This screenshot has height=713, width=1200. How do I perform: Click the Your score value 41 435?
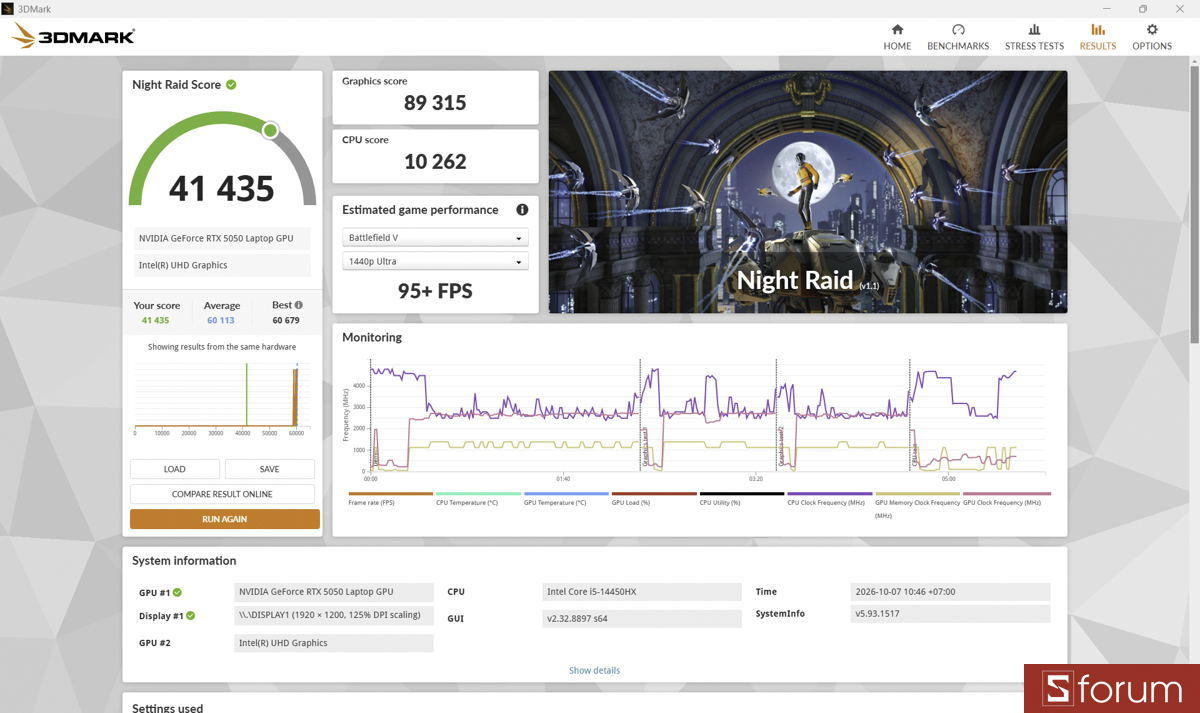pos(155,320)
